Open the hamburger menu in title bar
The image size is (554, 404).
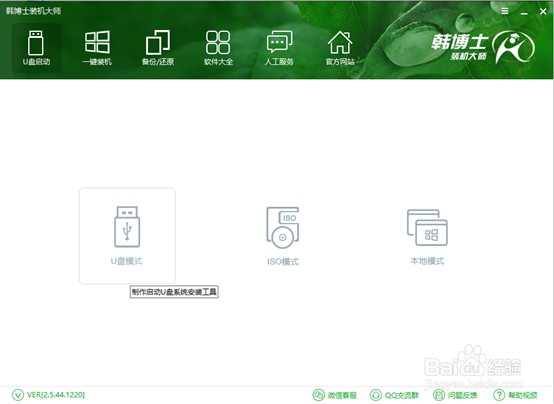point(505,11)
